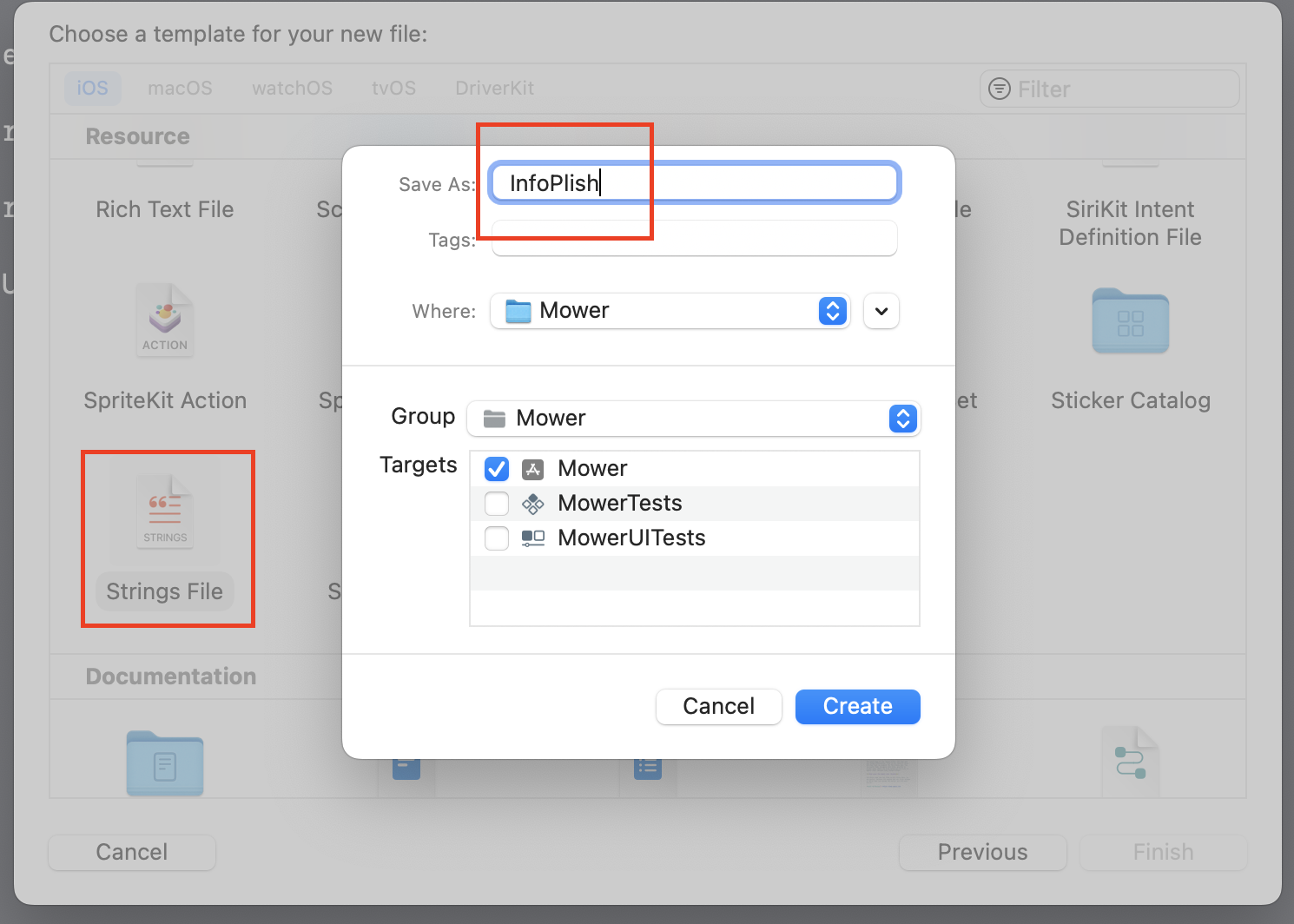Enable the MowerTests target checkbox
This screenshot has width=1294, height=924.
tap(497, 504)
